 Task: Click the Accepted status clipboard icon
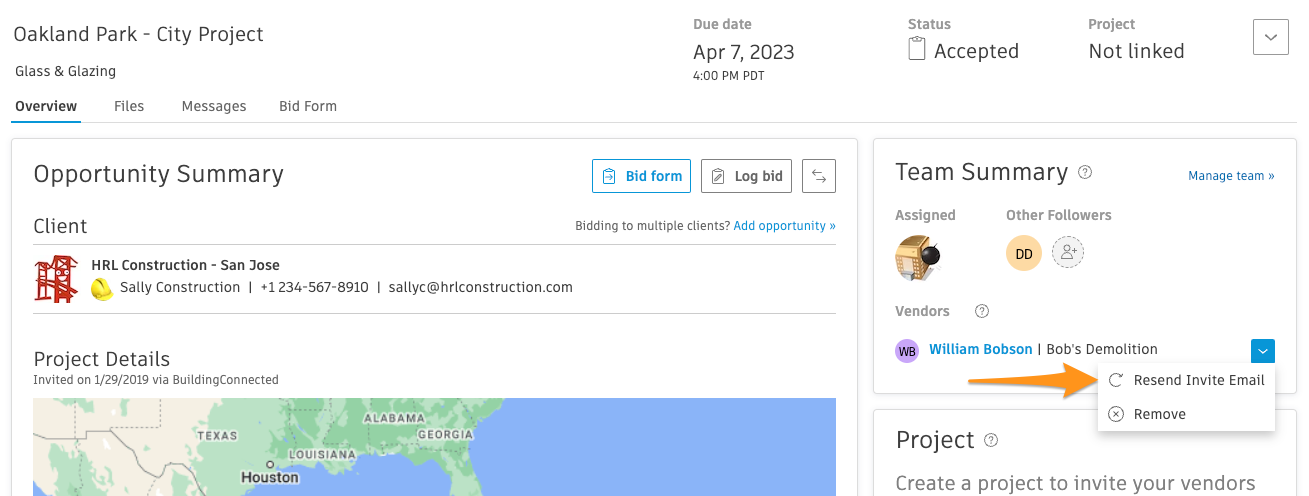coord(916,49)
